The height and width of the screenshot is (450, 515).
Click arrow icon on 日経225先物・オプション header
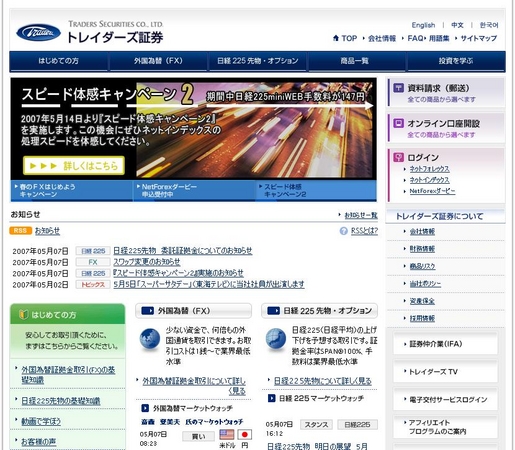(274, 311)
